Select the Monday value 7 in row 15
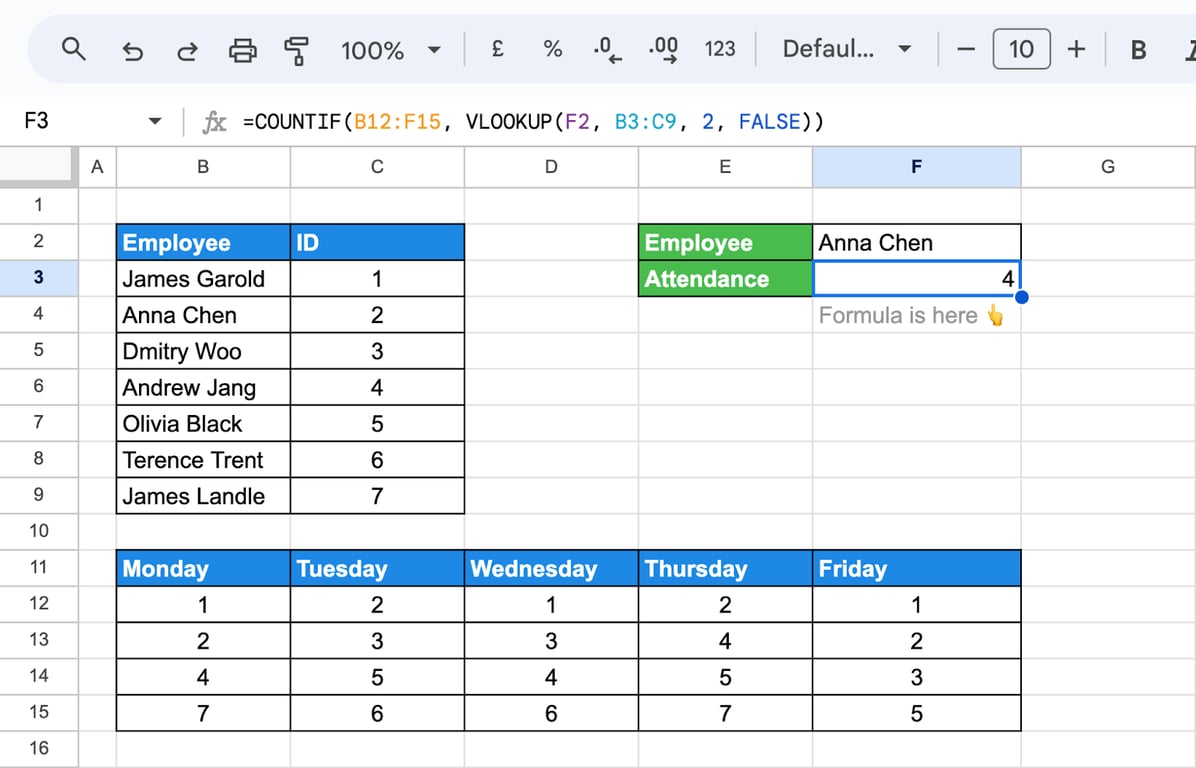The height and width of the screenshot is (768, 1196). point(203,713)
